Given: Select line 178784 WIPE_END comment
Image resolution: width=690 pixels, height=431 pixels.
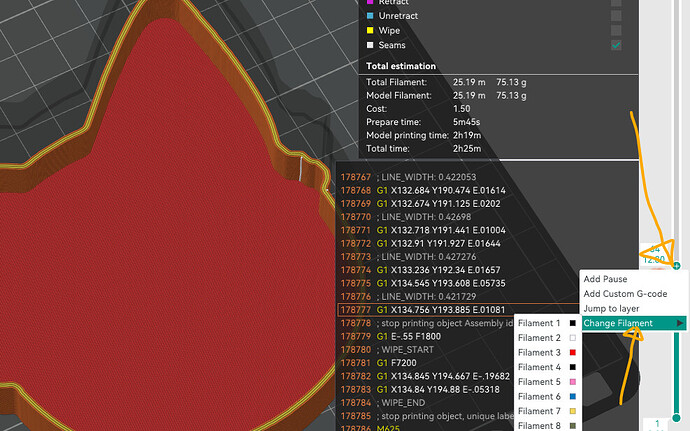Looking at the screenshot, I should click(x=383, y=402).
